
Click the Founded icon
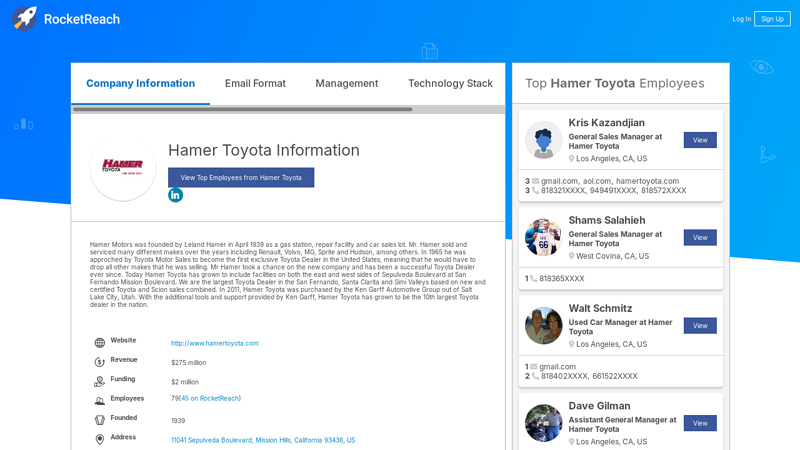point(100,420)
